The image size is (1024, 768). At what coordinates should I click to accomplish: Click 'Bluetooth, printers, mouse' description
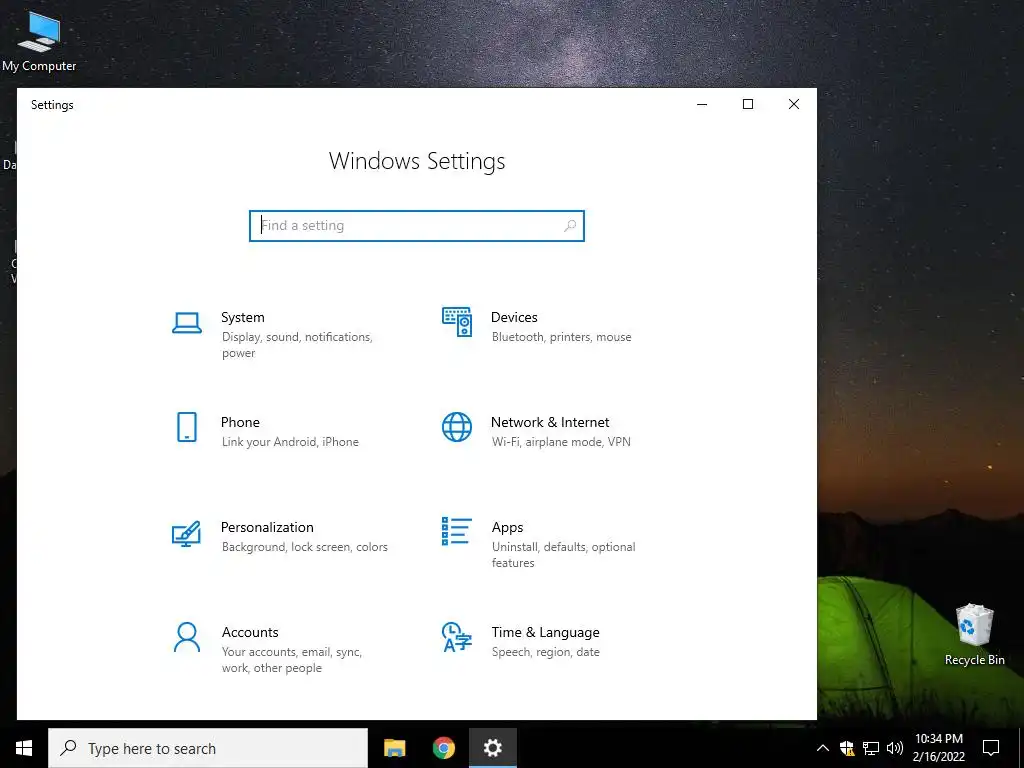(562, 337)
